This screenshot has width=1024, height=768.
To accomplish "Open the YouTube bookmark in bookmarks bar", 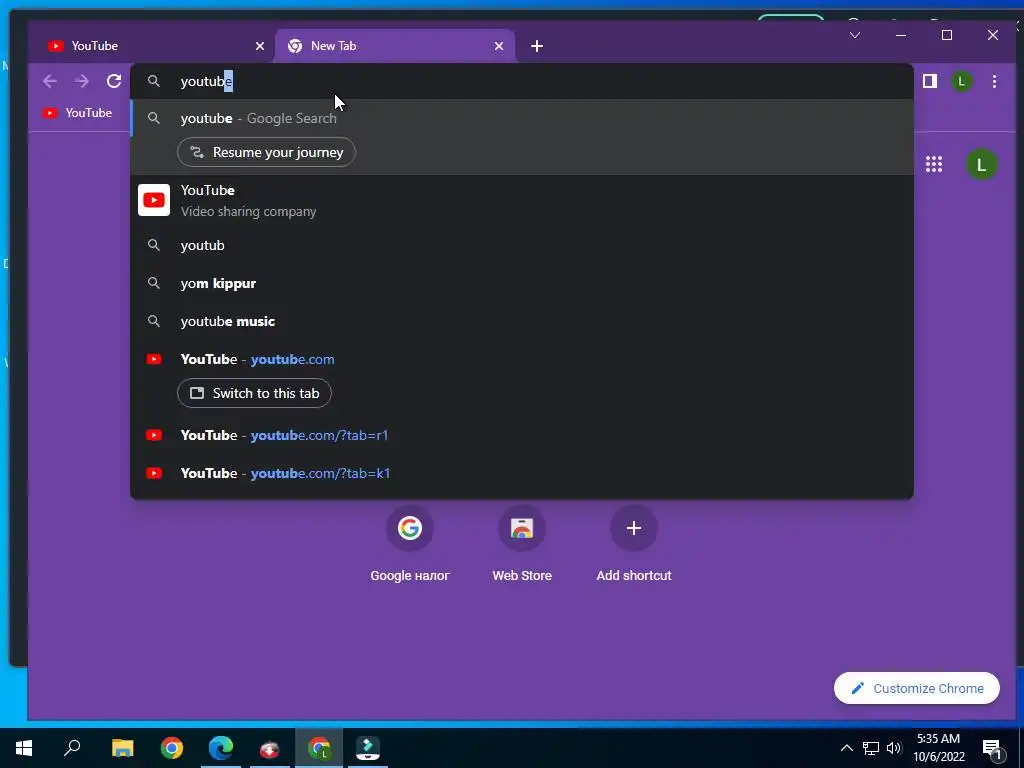I will pos(77,113).
